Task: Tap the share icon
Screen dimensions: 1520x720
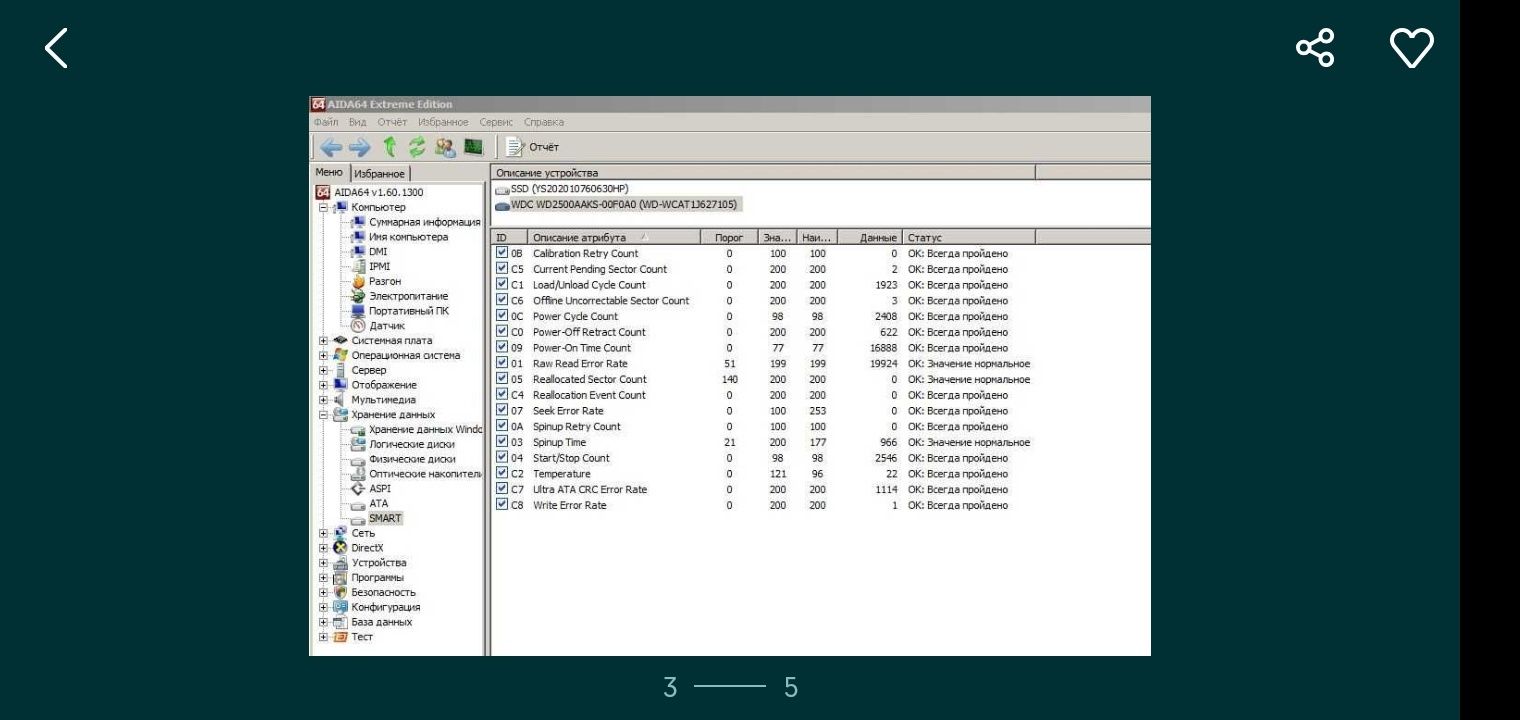Action: tap(1315, 47)
